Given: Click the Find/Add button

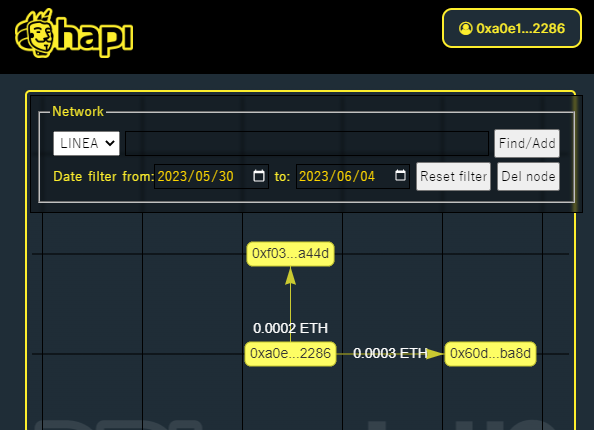Looking at the screenshot, I should click(527, 143).
